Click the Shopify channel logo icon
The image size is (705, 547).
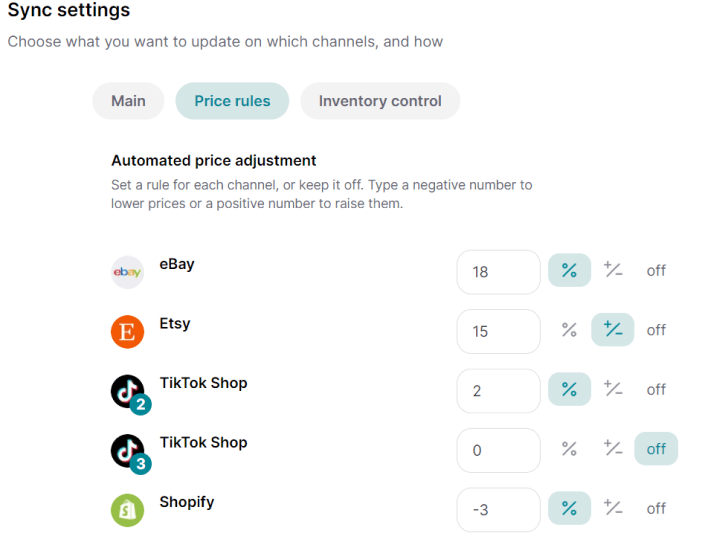[x=128, y=509]
